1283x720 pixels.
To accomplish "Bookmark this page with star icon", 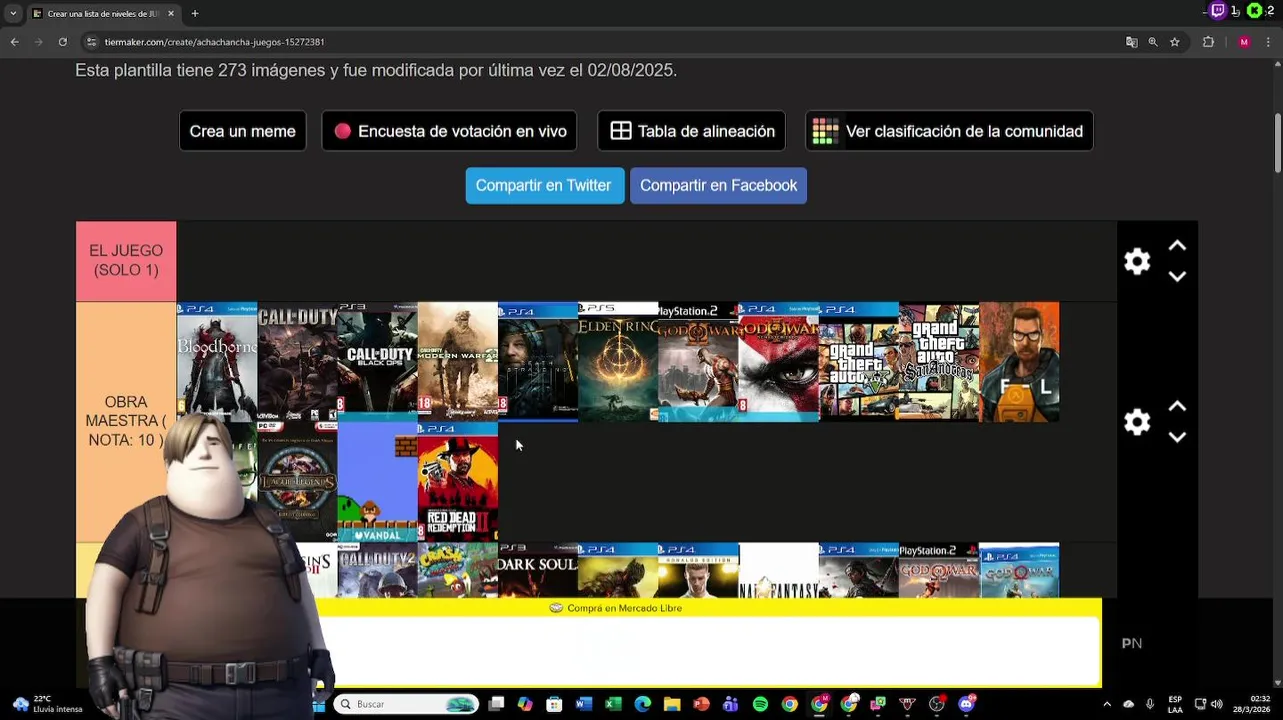I will [1175, 42].
